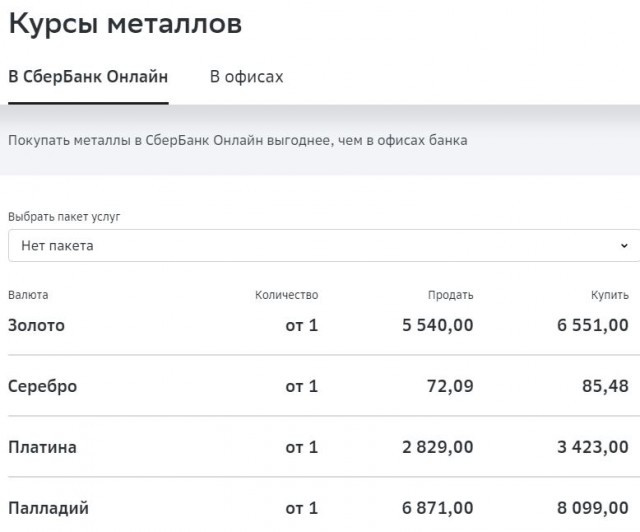The image size is (640, 532).
Task: Click silver sell price 72,09
Action: click(x=450, y=386)
